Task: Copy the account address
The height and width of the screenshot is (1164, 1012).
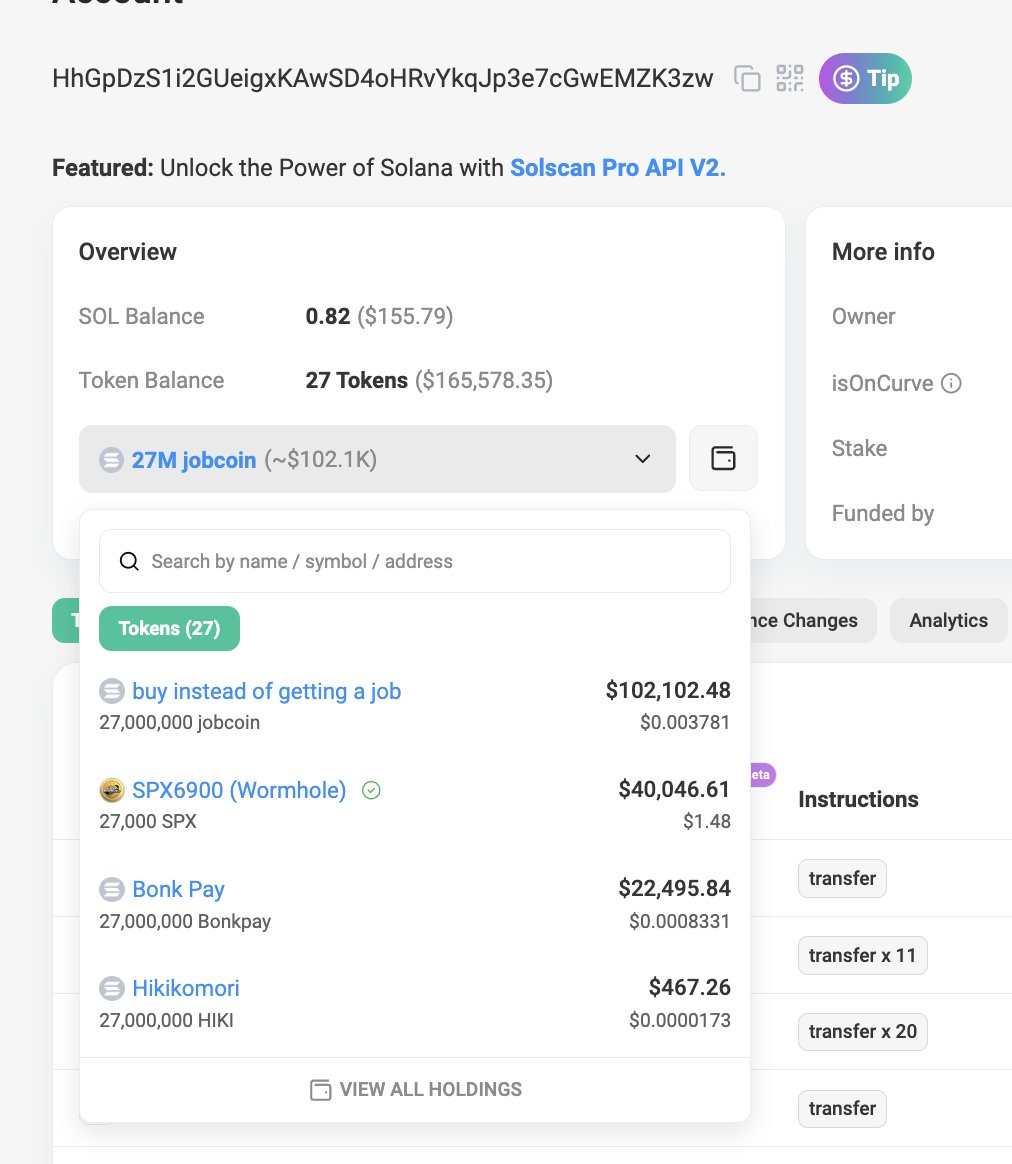Action: pos(747,78)
